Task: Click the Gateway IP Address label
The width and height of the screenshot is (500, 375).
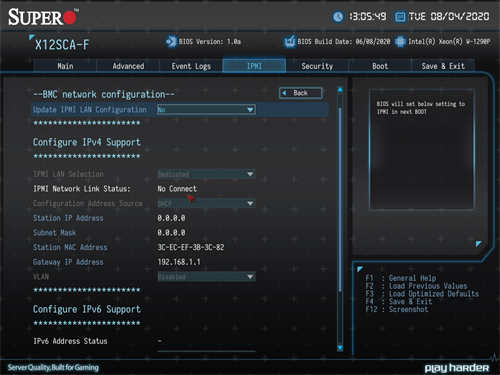Action: tap(68, 262)
